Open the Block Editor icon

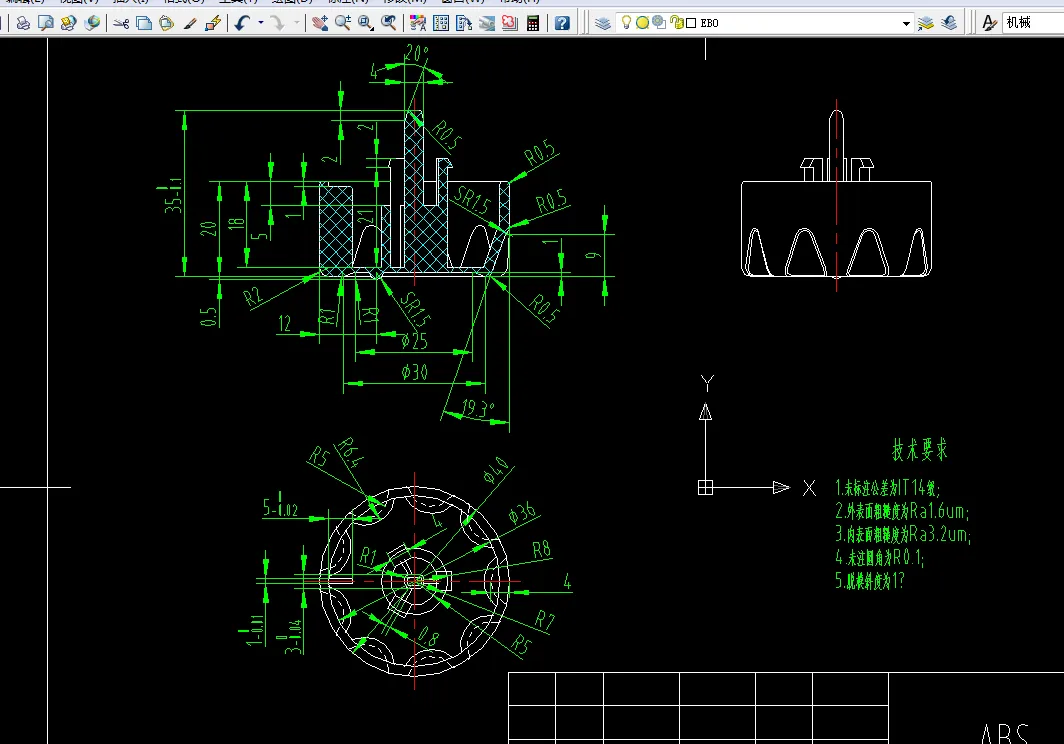213,23
